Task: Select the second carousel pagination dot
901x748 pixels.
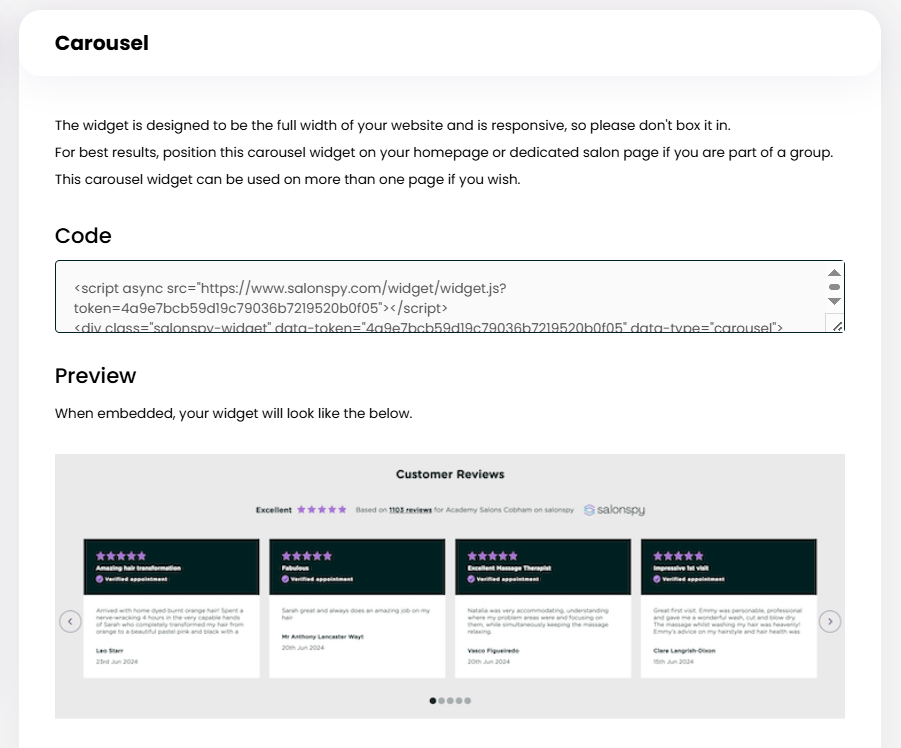Action: [441, 701]
